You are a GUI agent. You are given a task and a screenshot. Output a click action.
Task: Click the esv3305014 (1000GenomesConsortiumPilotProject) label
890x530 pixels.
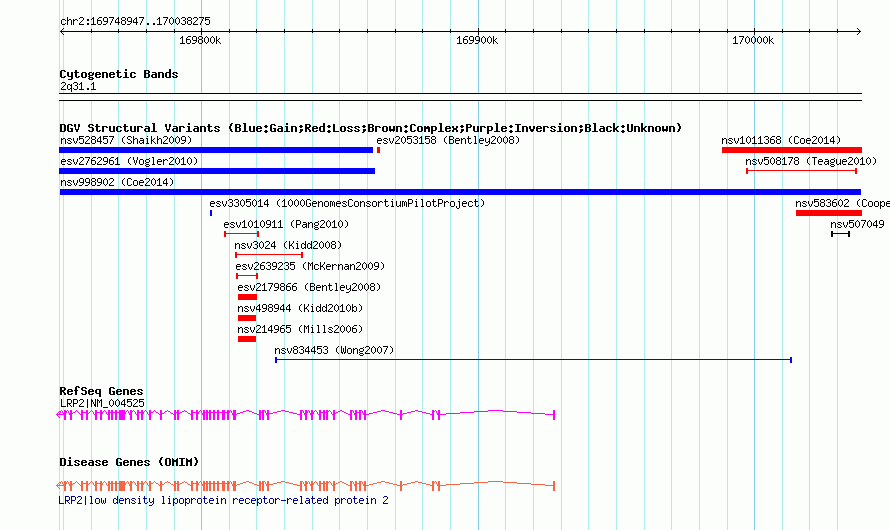point(347,203)
